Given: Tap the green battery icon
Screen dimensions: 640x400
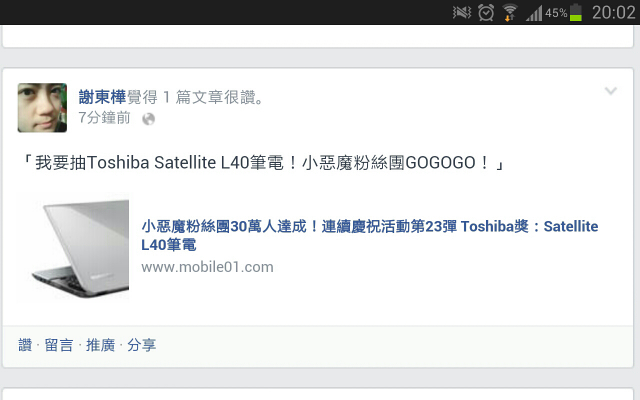Looking at the screenshot, I should 576,12.
